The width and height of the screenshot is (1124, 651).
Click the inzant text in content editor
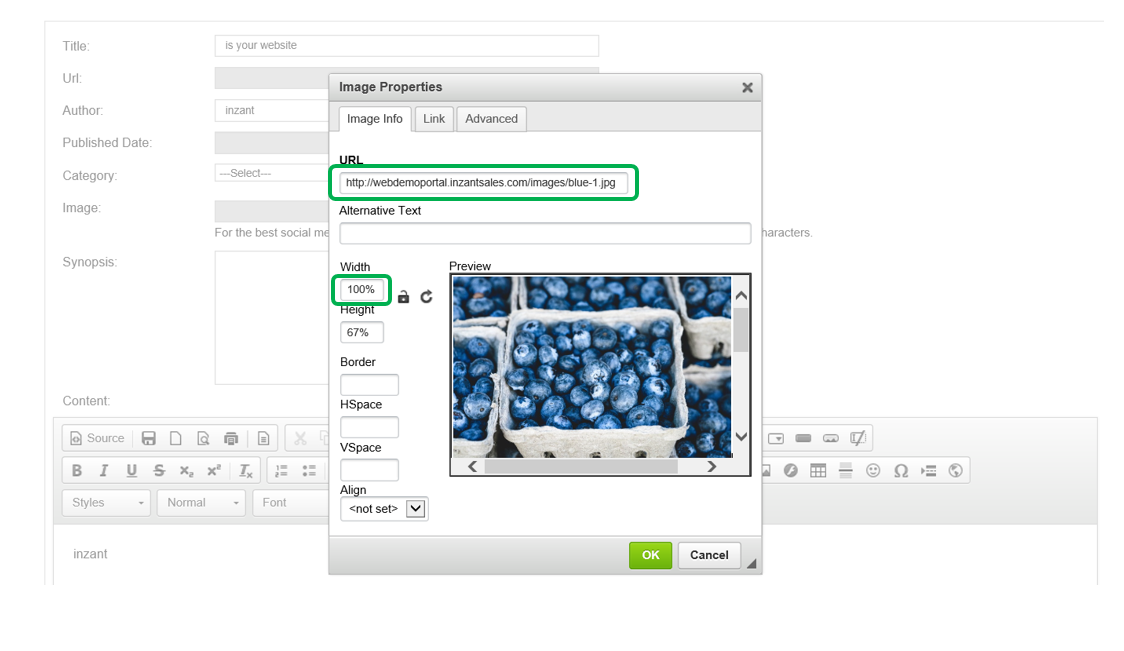pyautogui.click(x=90, y=554)
